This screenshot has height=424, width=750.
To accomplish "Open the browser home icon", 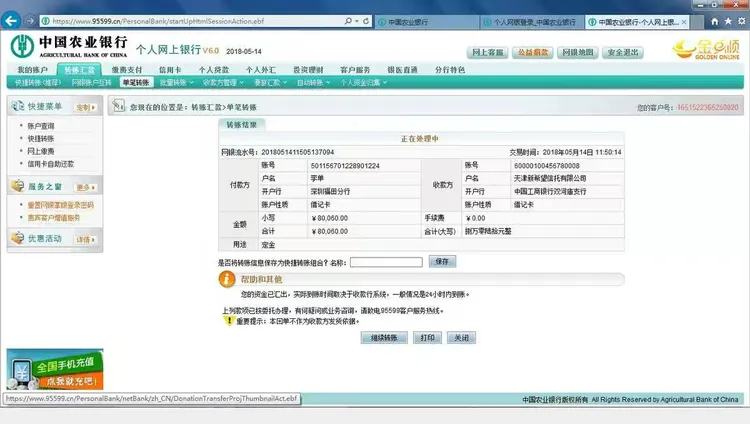I will tap(715, 21).
